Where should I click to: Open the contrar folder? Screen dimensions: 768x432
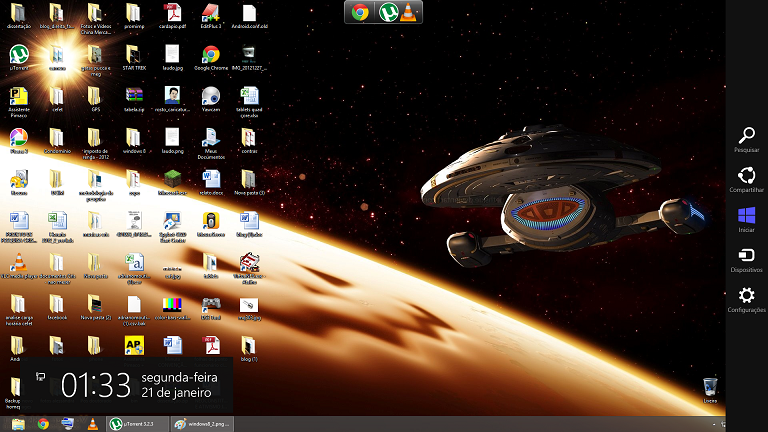click(x=249, y=141)
